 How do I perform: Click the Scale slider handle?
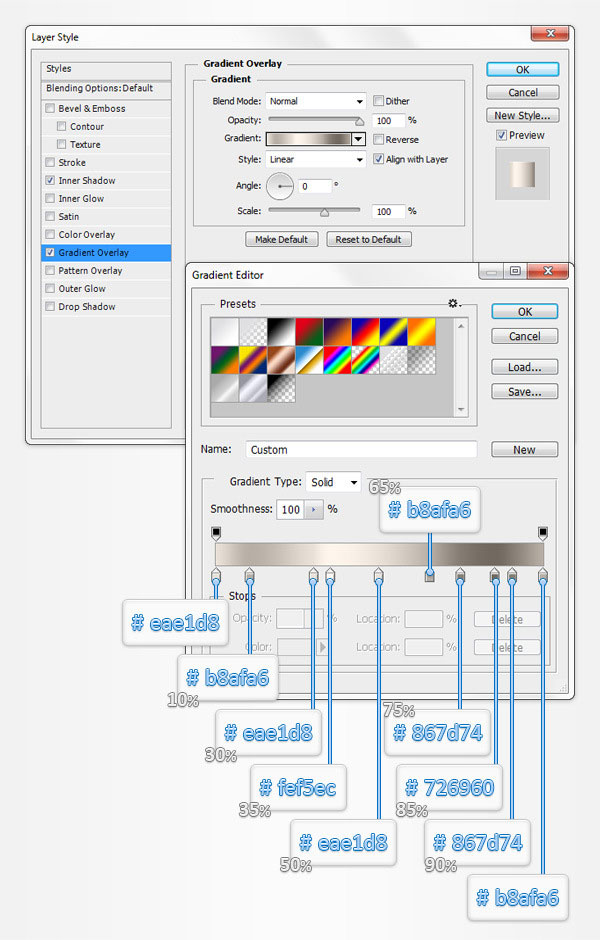(324, 212)
